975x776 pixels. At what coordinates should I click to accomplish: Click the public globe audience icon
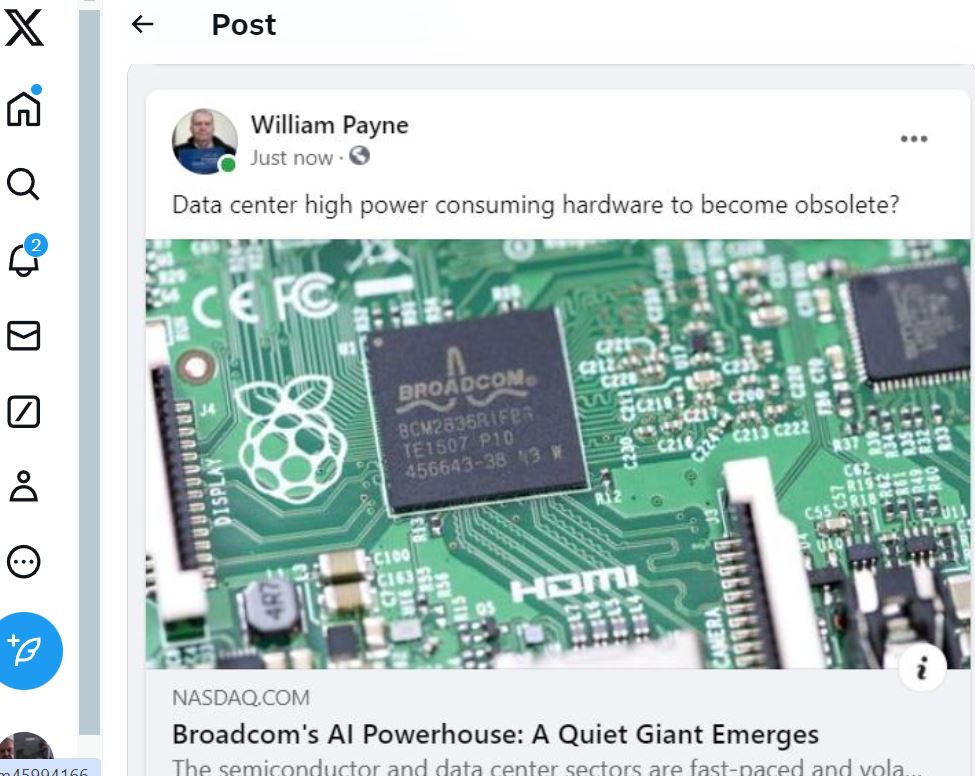tap(359, 155)
